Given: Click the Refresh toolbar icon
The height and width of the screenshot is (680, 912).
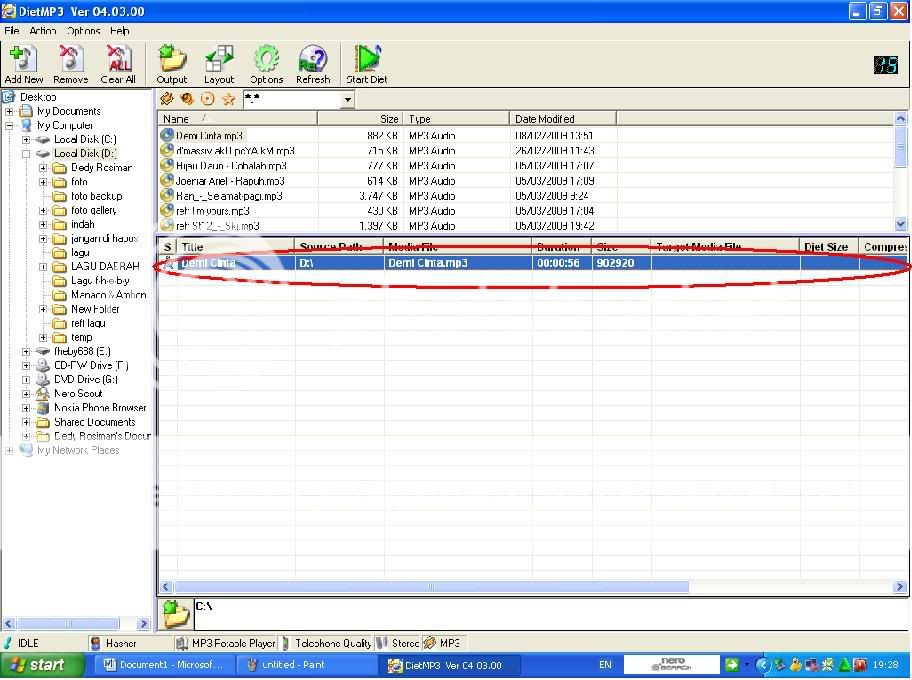Looking at the screenshot, I should tap(313, 62).
